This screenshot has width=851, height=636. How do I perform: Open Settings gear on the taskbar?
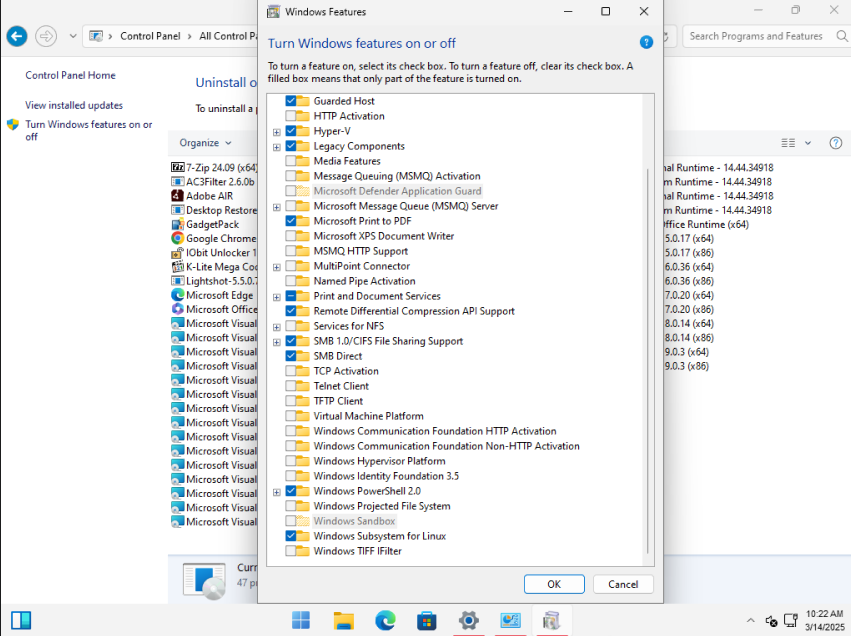point(468,620)
